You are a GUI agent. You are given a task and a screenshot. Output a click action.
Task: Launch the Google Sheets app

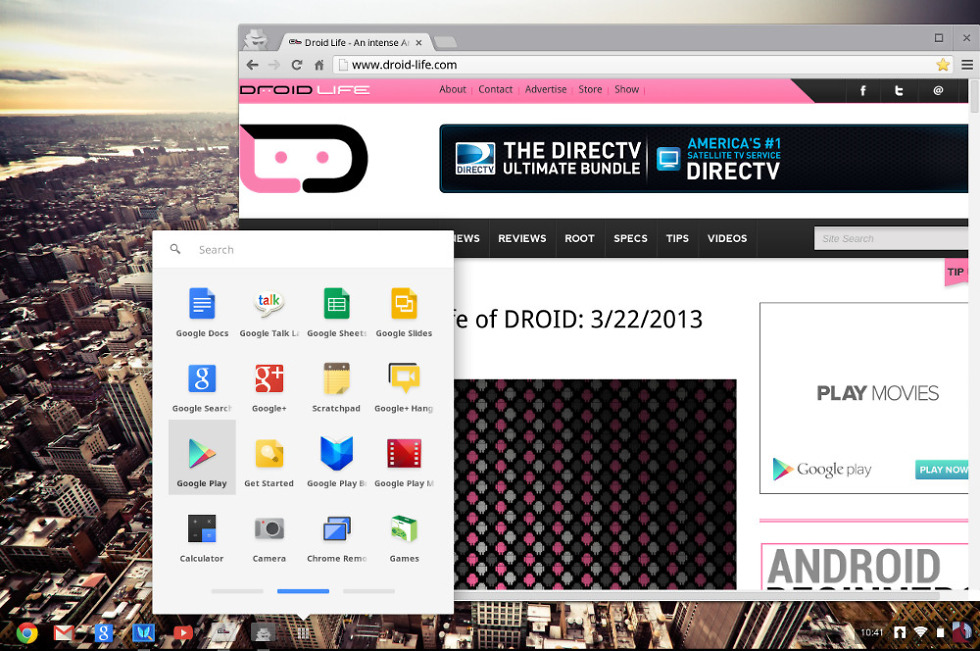point(336,310)
